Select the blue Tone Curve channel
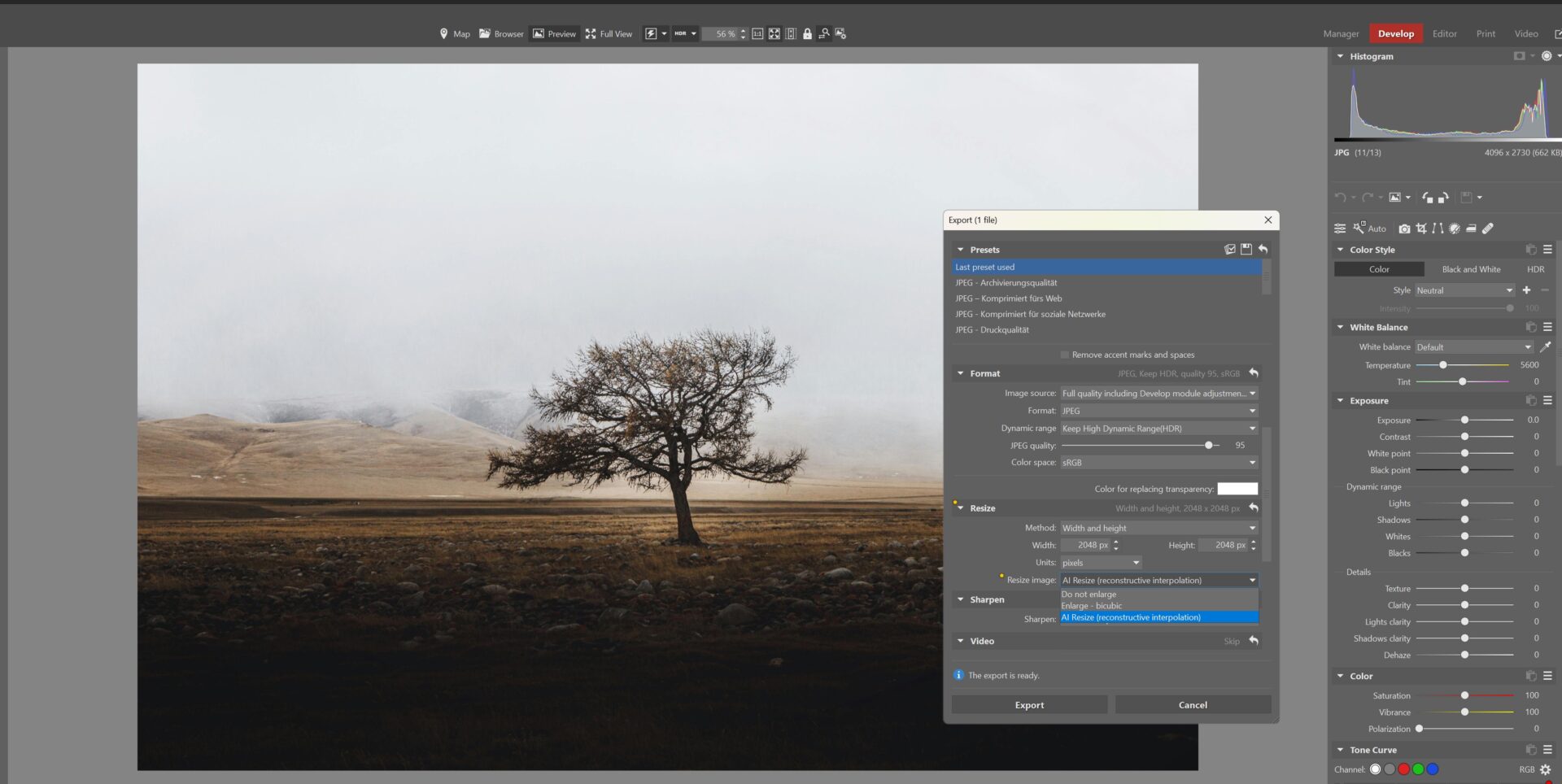 pyautogui.click(x=1433, y=769)
